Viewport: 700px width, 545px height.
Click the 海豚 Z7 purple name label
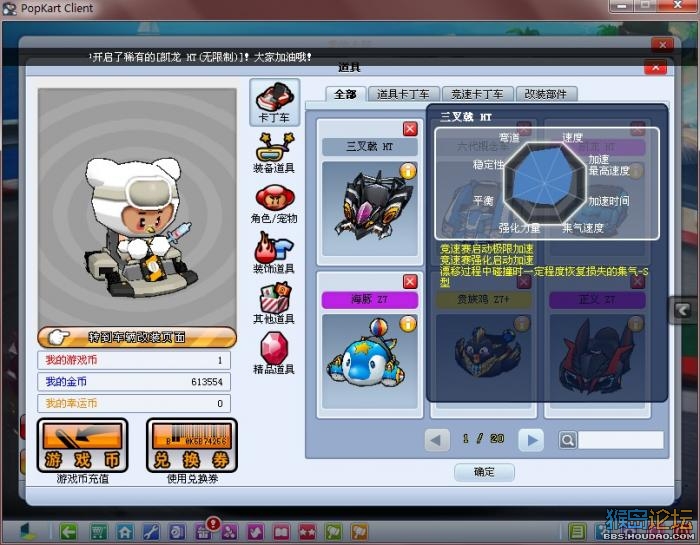tap(370, 300)
